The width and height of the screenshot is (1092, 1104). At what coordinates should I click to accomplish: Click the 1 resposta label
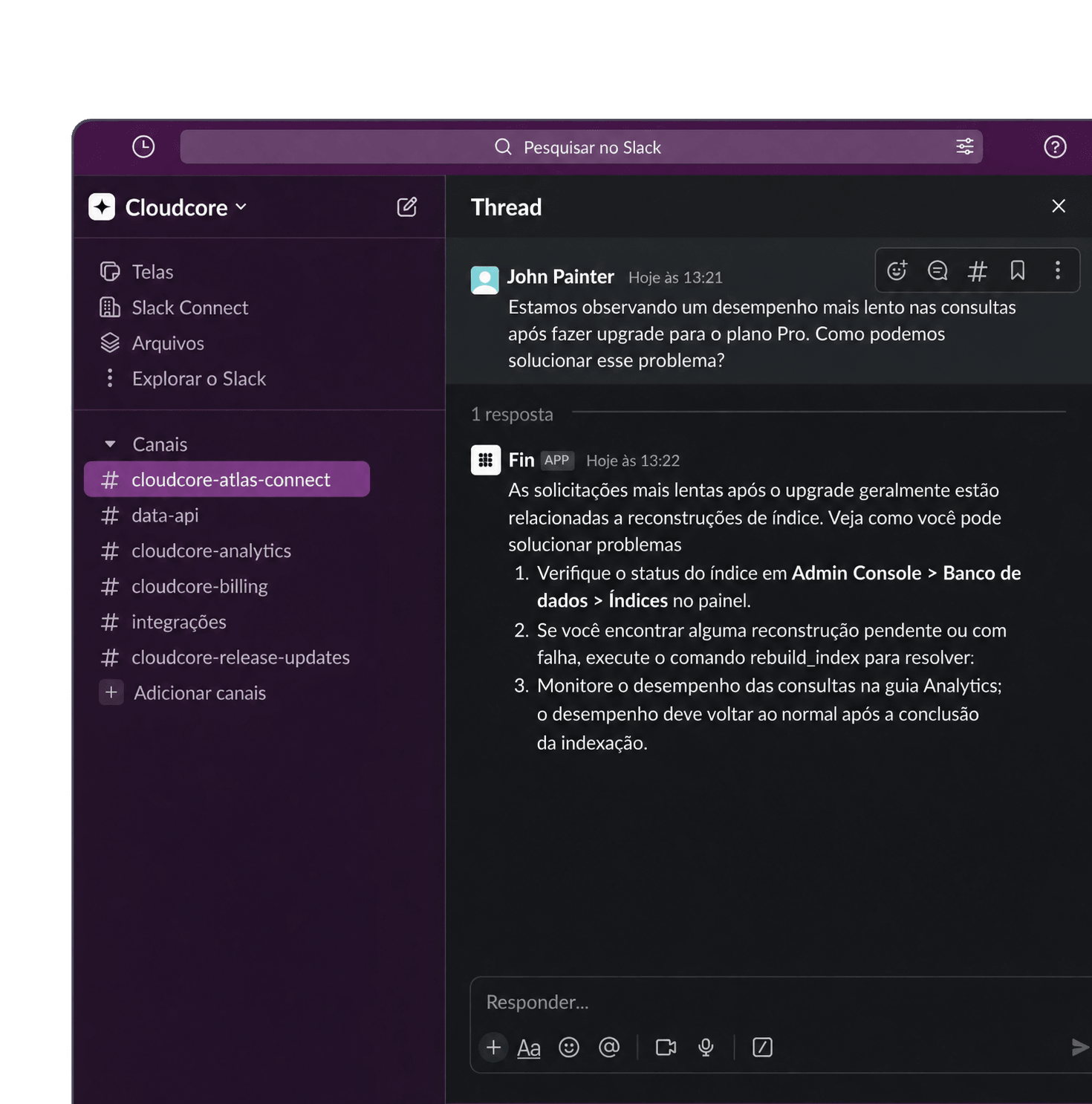coord(512,414)
